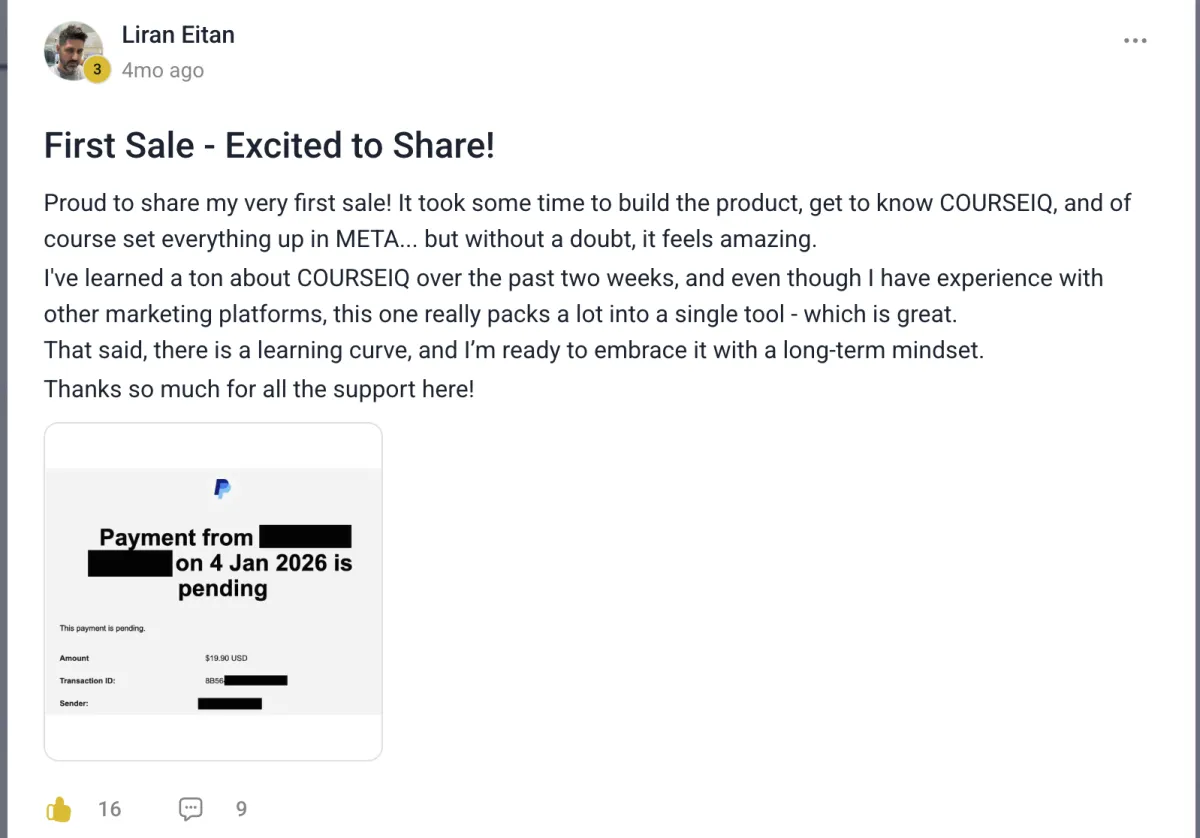Click the yellow level 3 badge
This screenshot has height=838, width=1200.
(96, 70)
